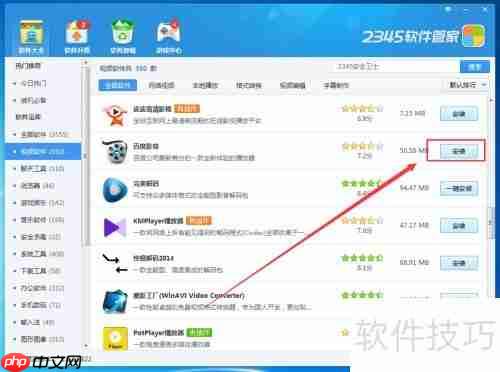Select 图形图像 category in sidebar
This screenshot has height=372, width=500.
42,339
